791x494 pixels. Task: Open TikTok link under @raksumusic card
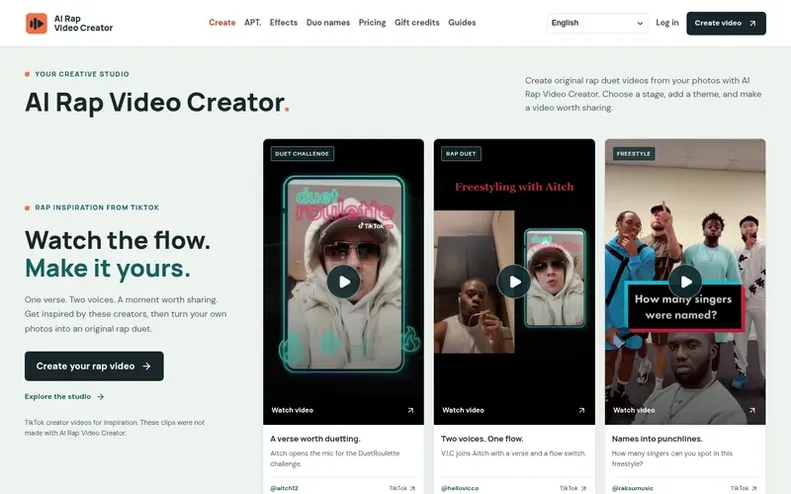[744, 488]
